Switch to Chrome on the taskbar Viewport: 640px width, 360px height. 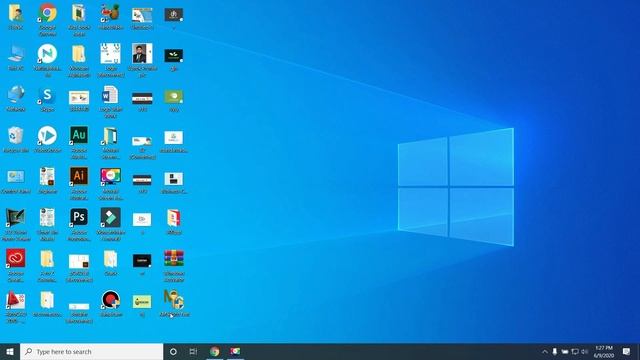(x=214, y=351)
